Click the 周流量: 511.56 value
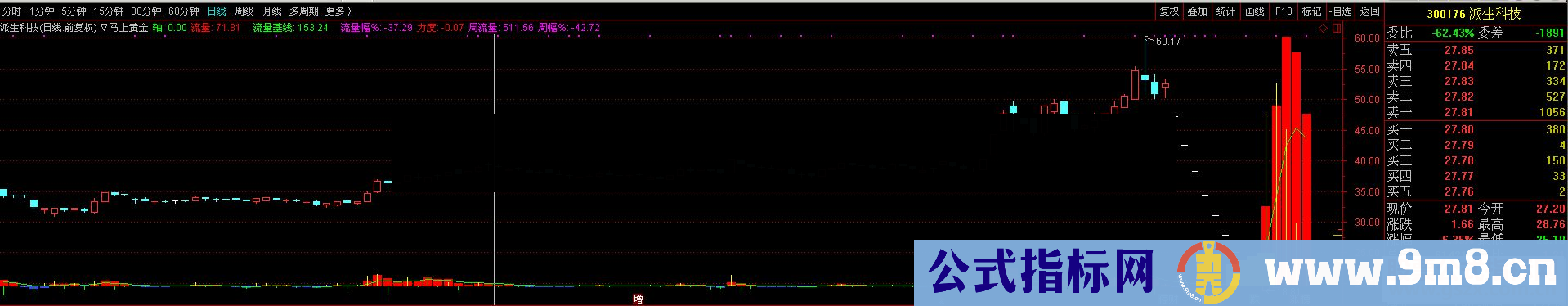Viewport: 1568px width, 306px height. [500, 28]
